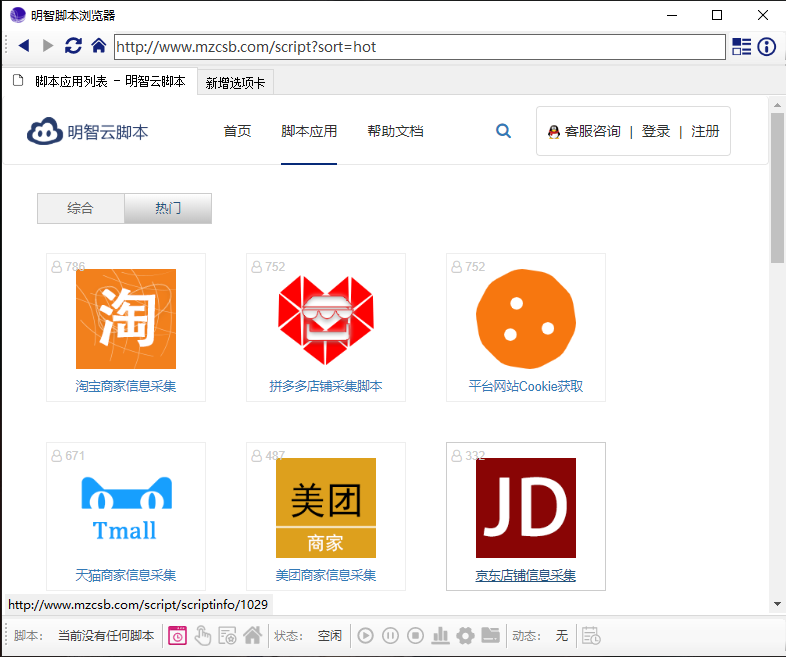Reload the page with refresh icon
This screenshot has width=786, height=657.
click(73, 46)
